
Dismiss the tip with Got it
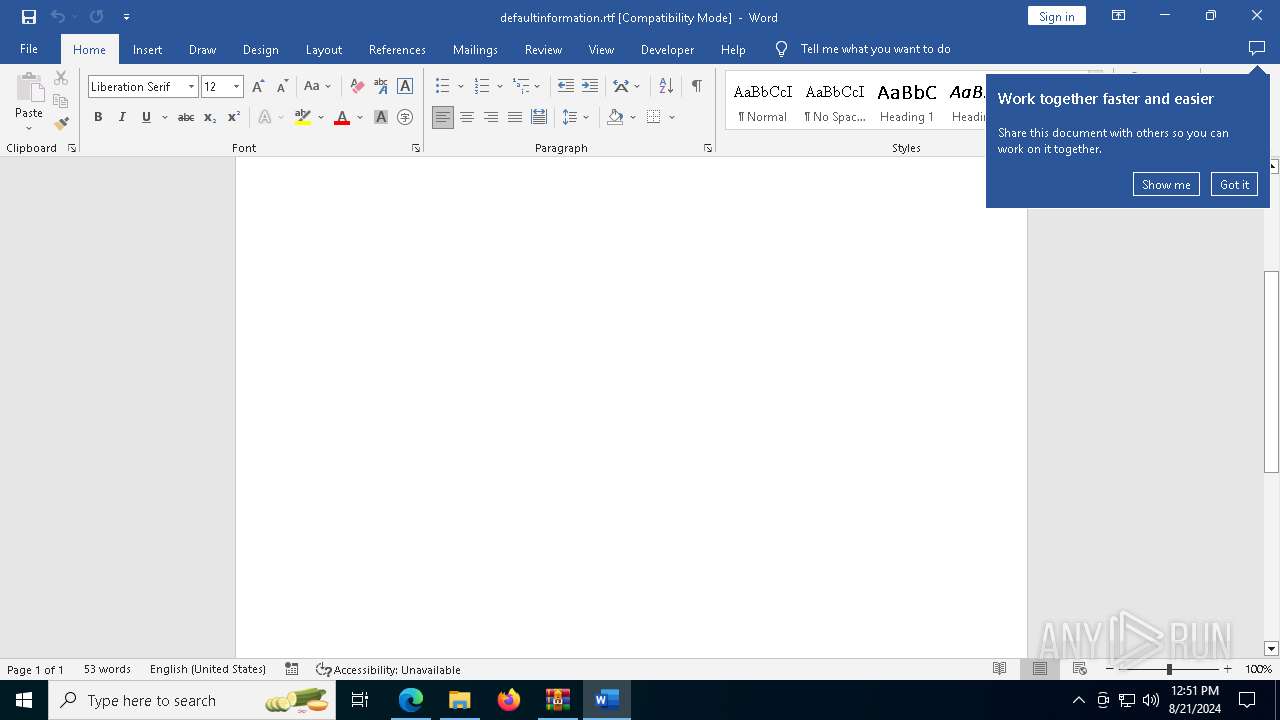tap(1234, 184)
